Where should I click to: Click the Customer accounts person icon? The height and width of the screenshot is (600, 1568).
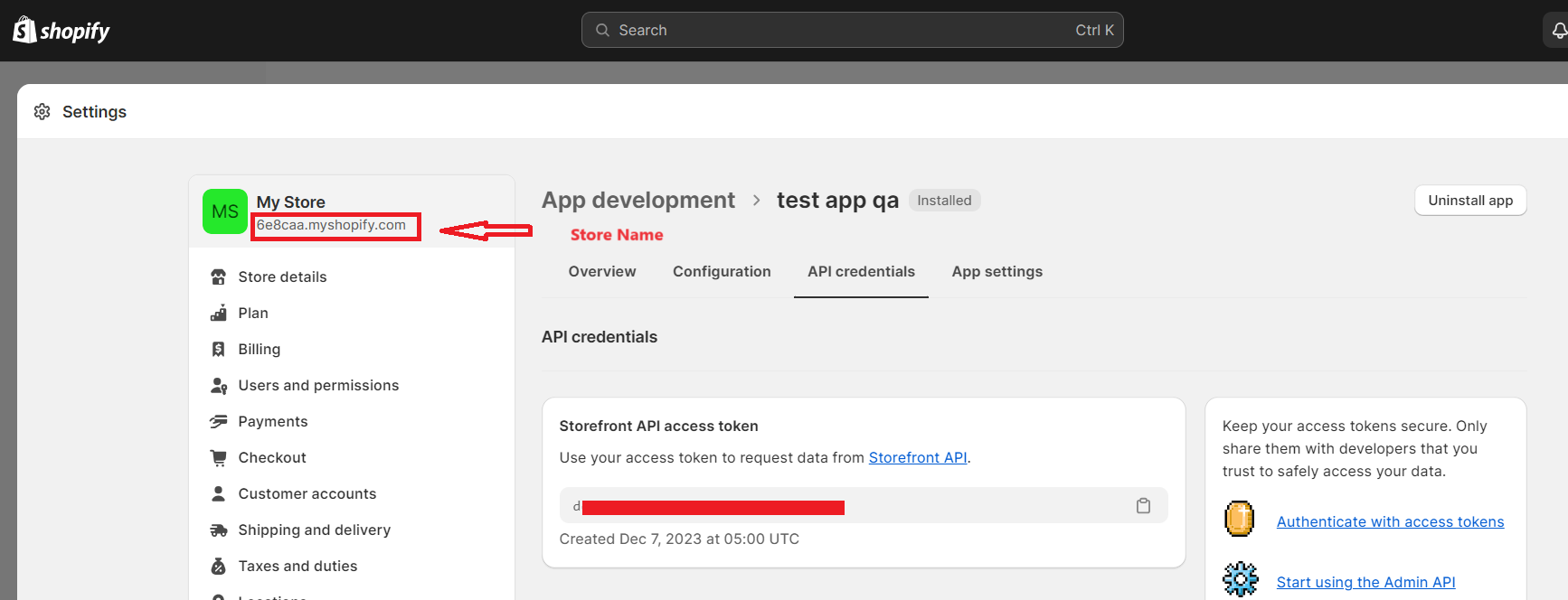coord(218,493)
